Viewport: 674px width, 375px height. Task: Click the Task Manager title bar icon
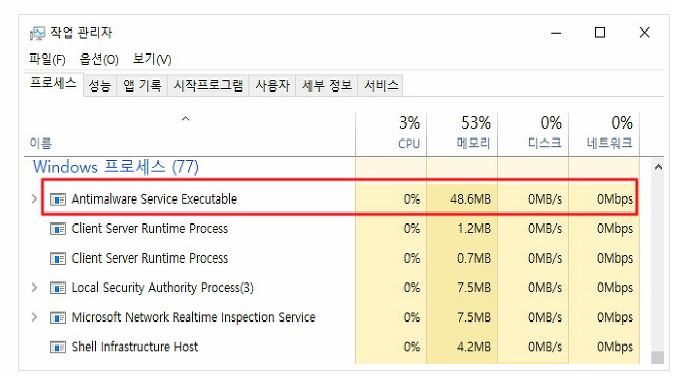[37, 33]
